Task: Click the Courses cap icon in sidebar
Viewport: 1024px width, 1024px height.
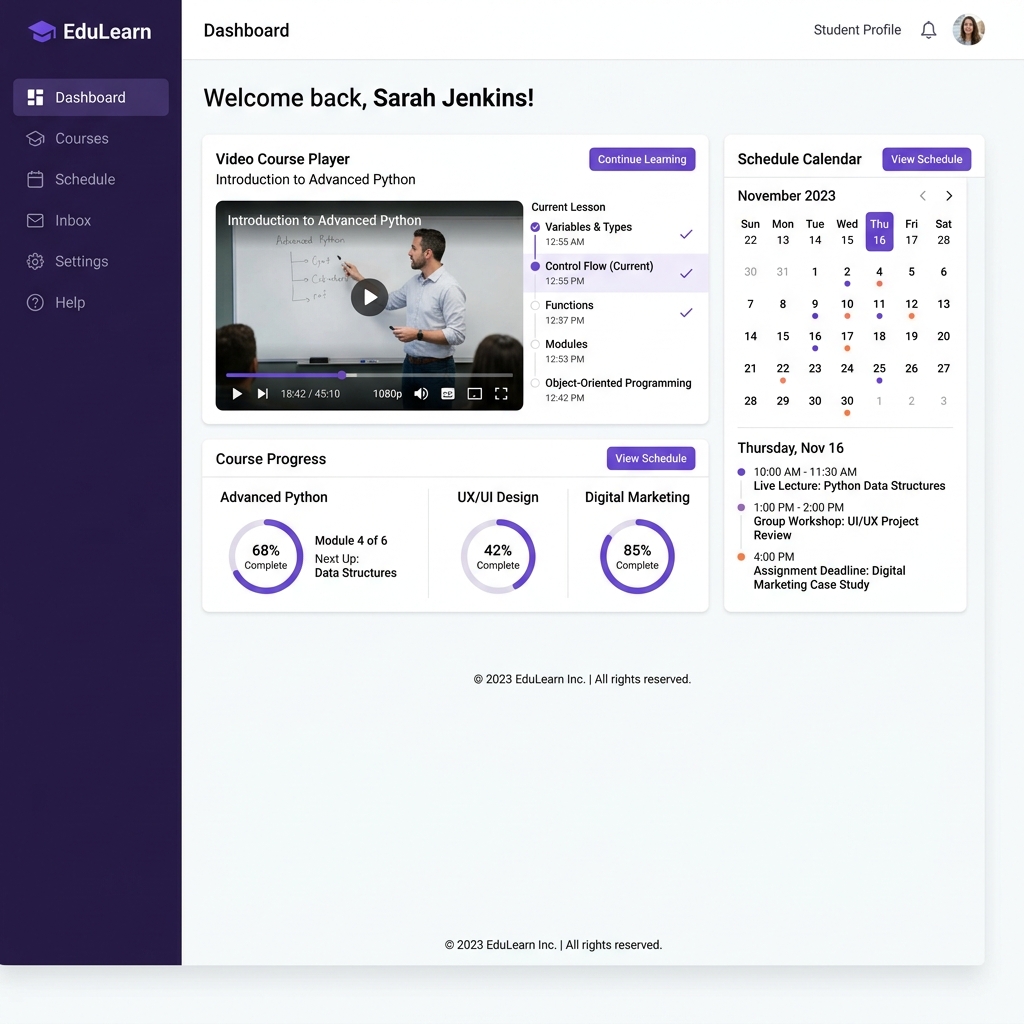Action: (35, 138)
